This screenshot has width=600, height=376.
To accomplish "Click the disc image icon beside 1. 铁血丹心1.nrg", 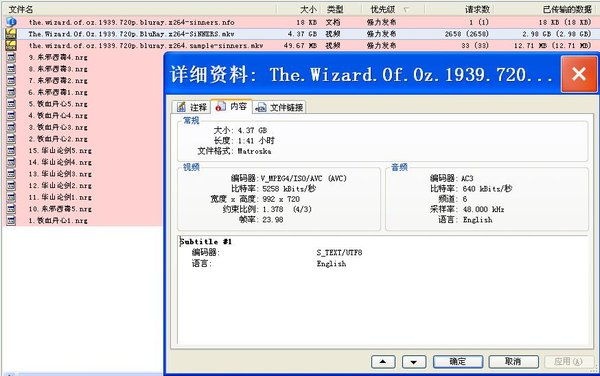I will tap(11, 221).
